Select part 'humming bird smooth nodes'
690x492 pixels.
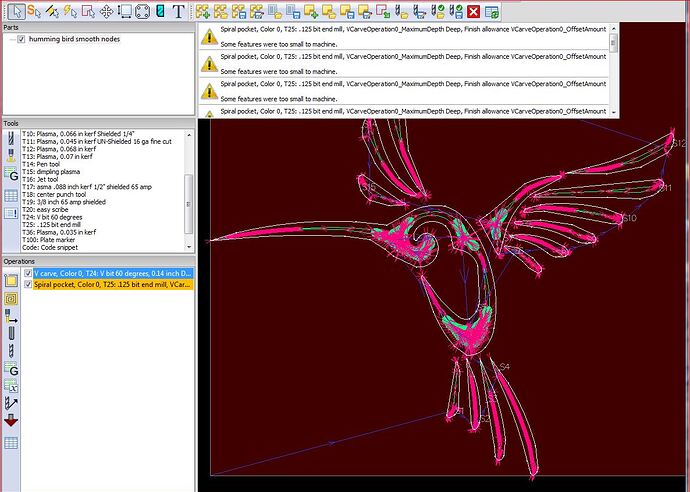point(74,39)
